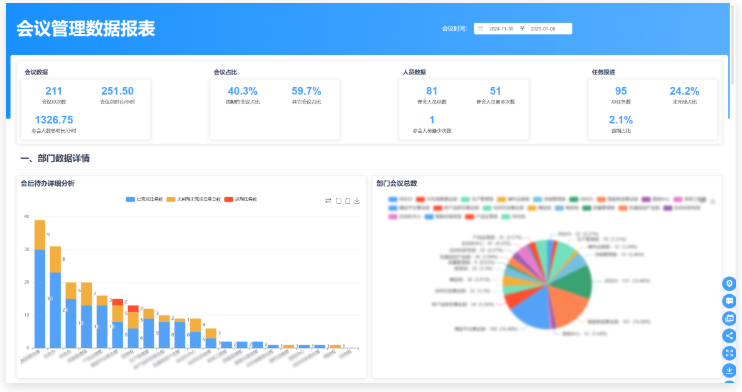Viewport: 742px width, 392px height.
Task: Click bar chart toolbox swap-axis icon
Action: 328,201
